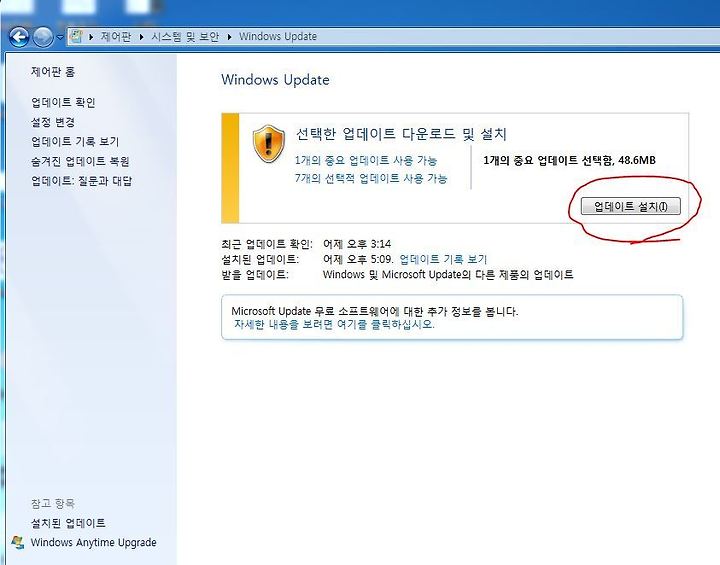This screenshot has height=565, width=720.
Task: Click the 어제 오후 5:09 value
Action: pos(358,259)
